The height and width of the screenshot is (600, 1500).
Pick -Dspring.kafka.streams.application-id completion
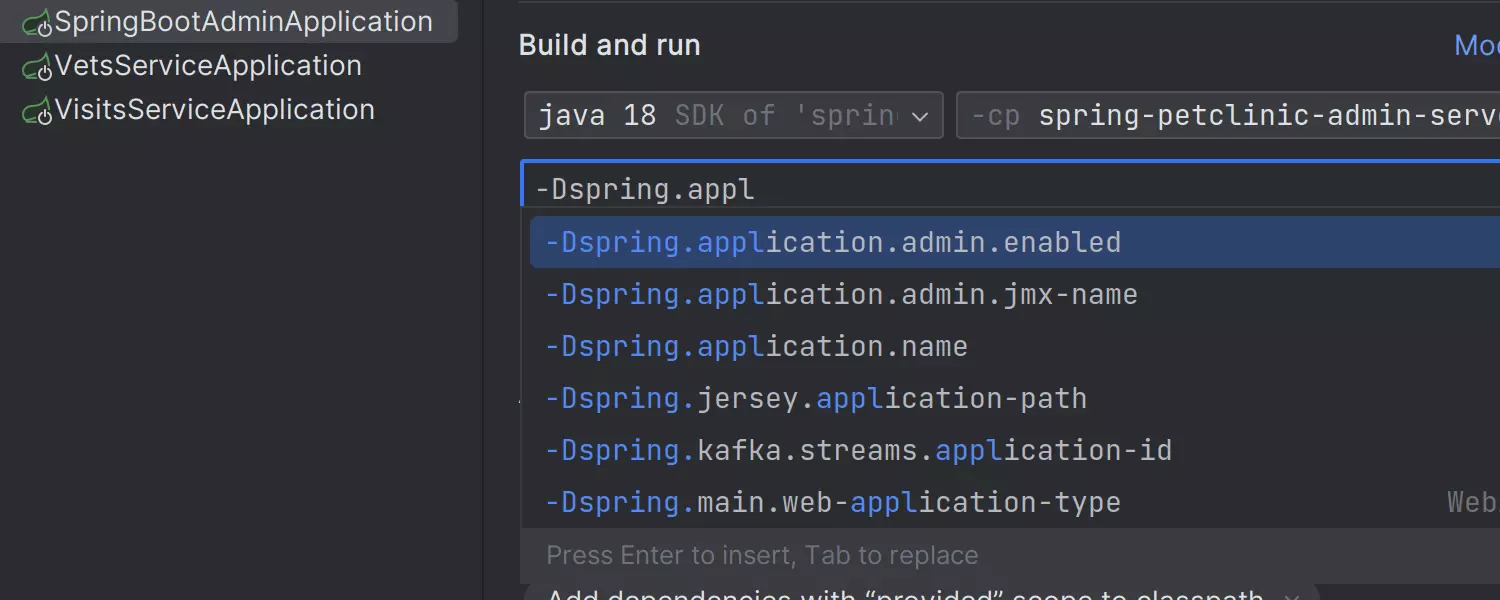click(858, 451)
